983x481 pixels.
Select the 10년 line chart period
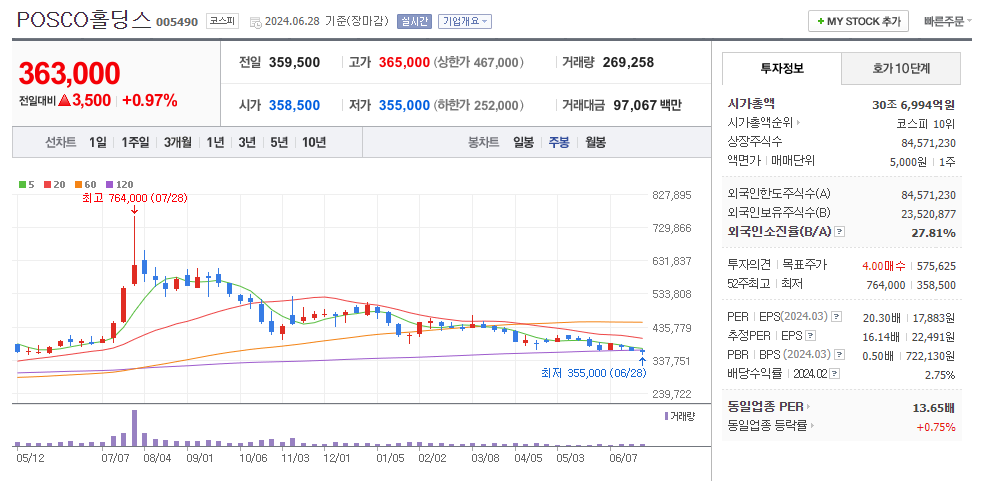314,142
